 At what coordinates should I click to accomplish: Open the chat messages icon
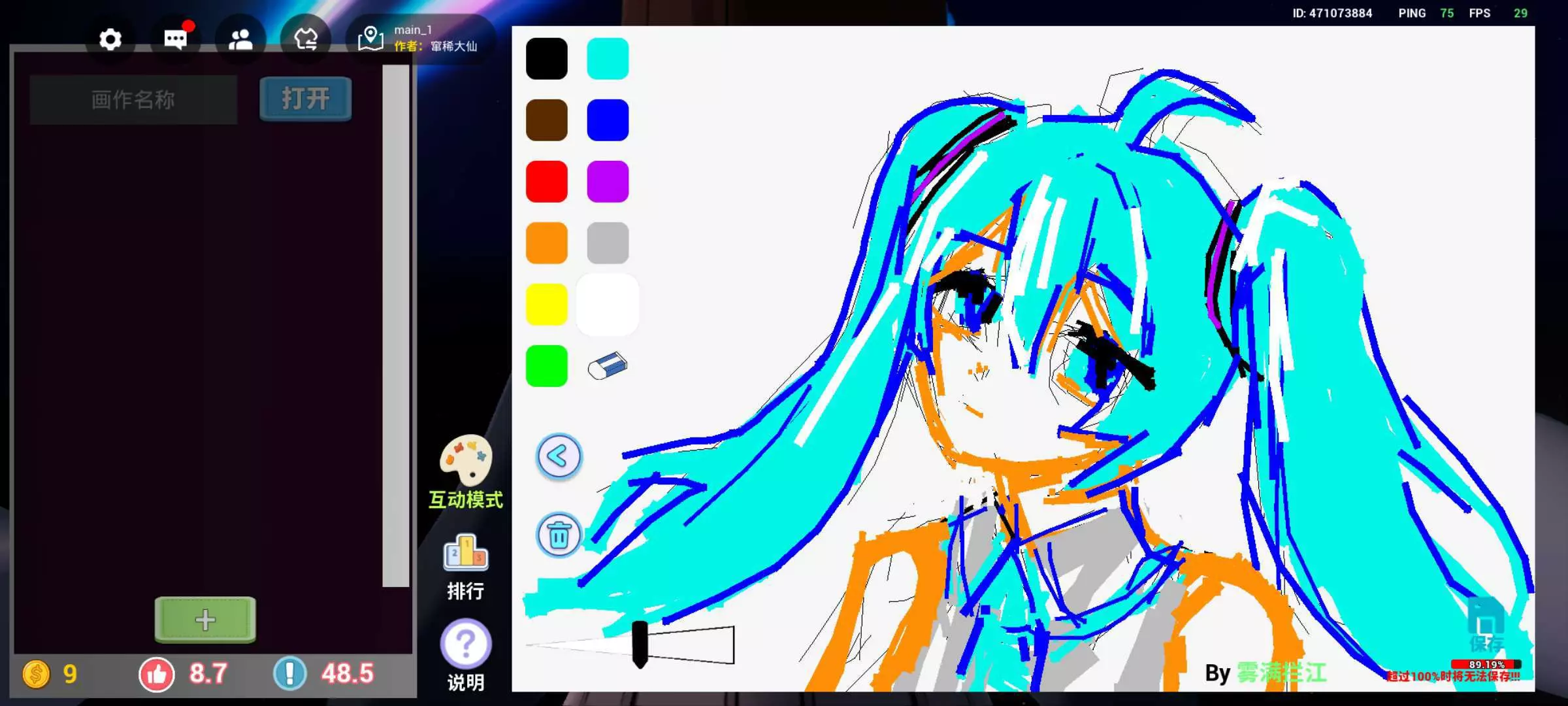175,40
